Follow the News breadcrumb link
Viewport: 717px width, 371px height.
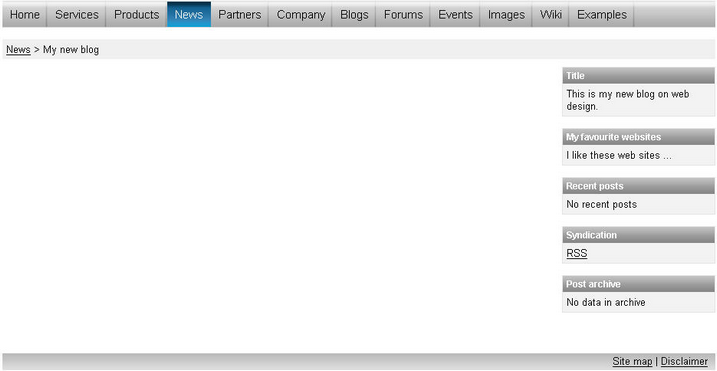pyautogui.click(x=18, y=49)
